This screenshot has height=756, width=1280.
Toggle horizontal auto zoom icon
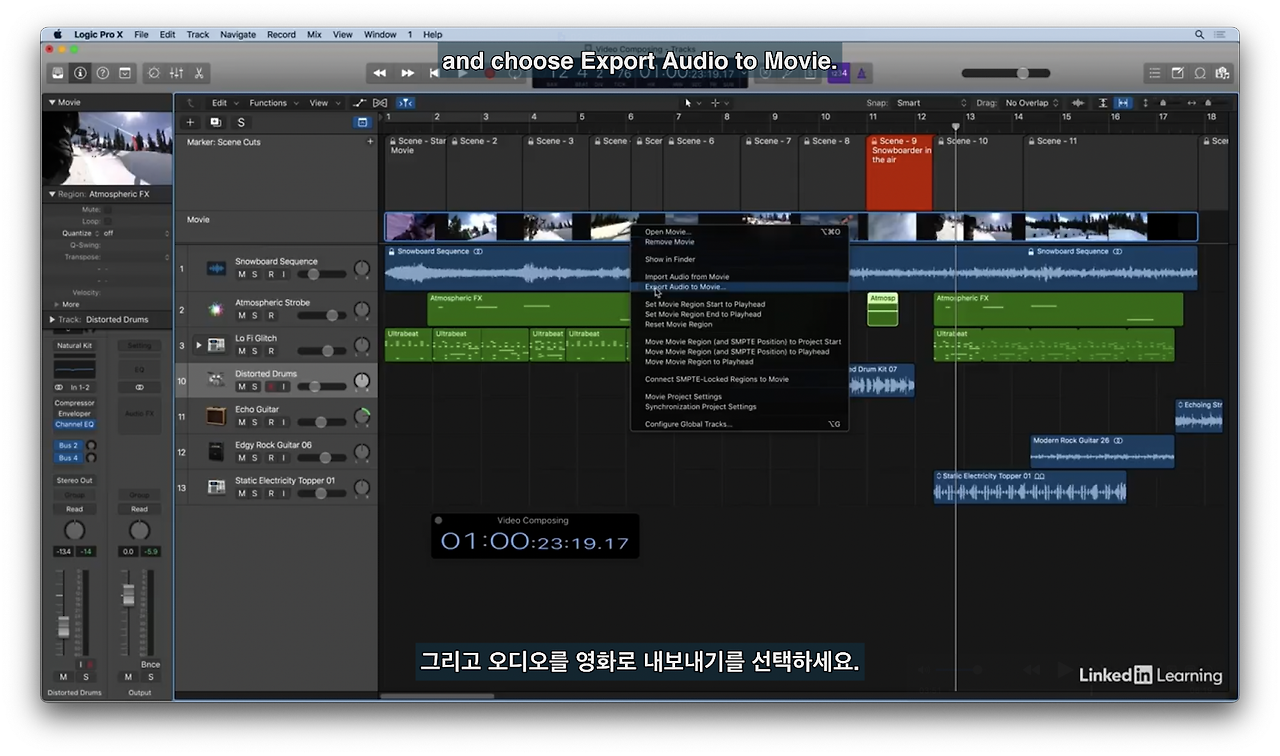(x=1123, y=103)
